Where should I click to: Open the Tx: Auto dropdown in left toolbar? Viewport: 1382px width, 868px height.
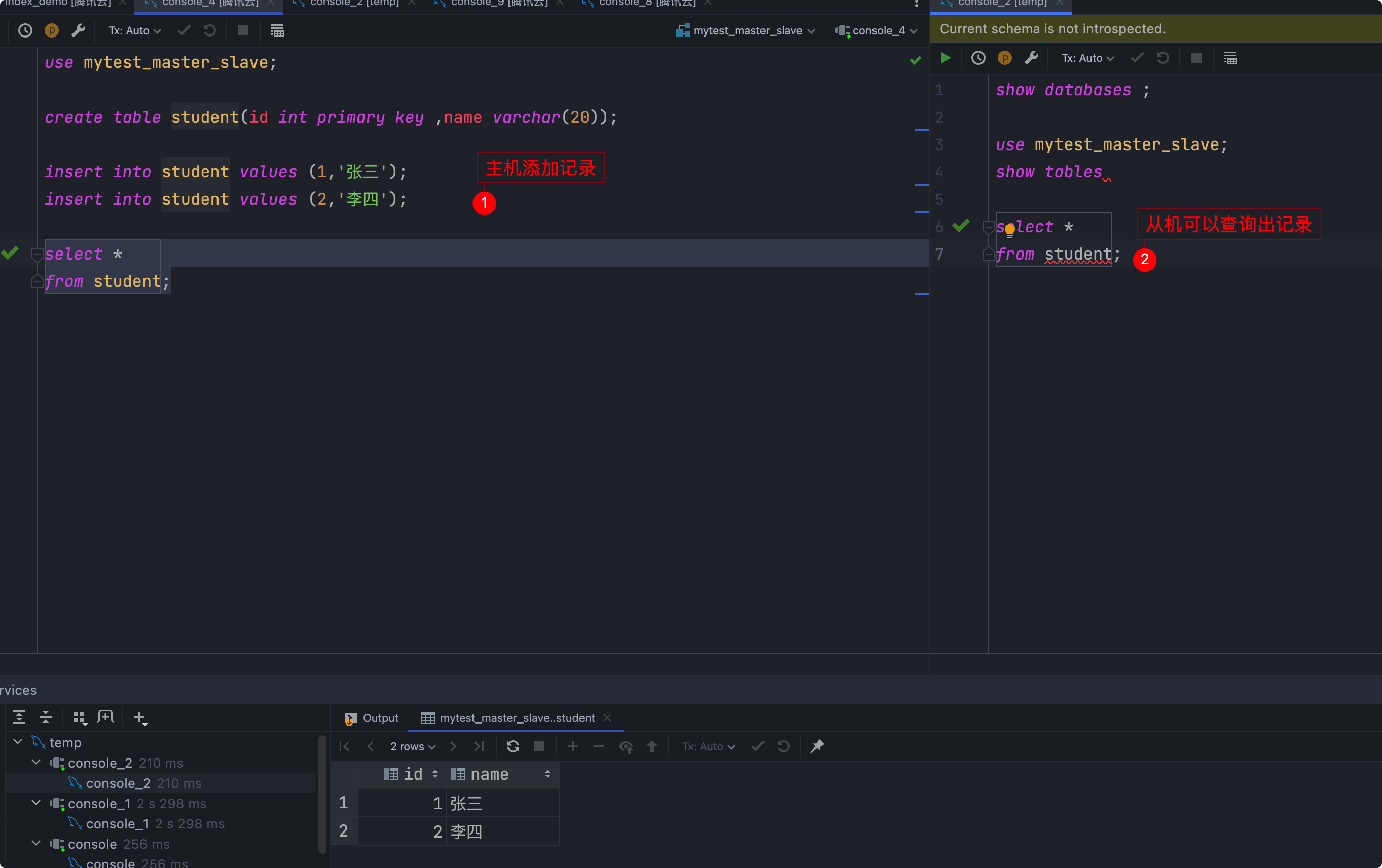[135, 30]
